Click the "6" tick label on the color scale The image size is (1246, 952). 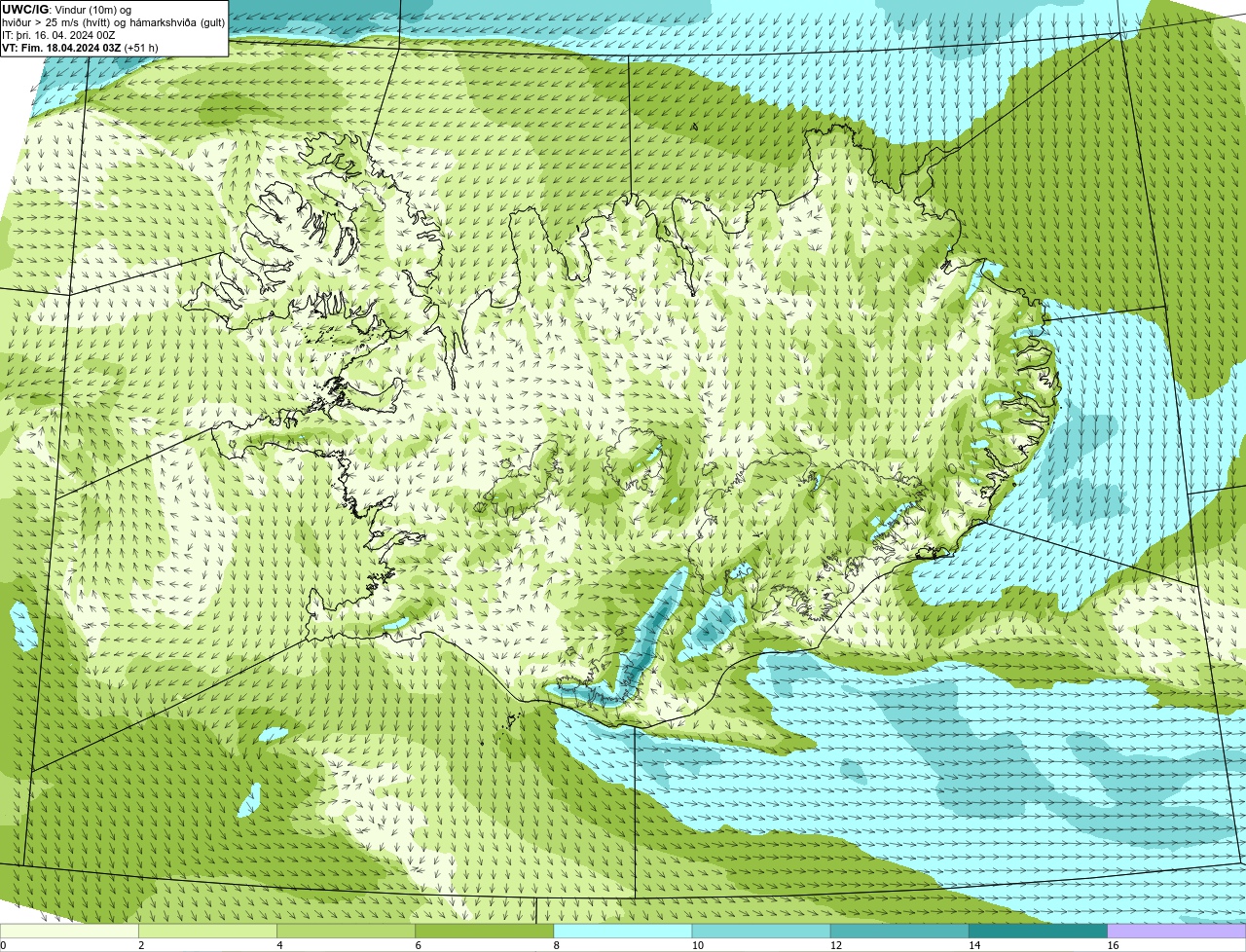pos(418,945)
